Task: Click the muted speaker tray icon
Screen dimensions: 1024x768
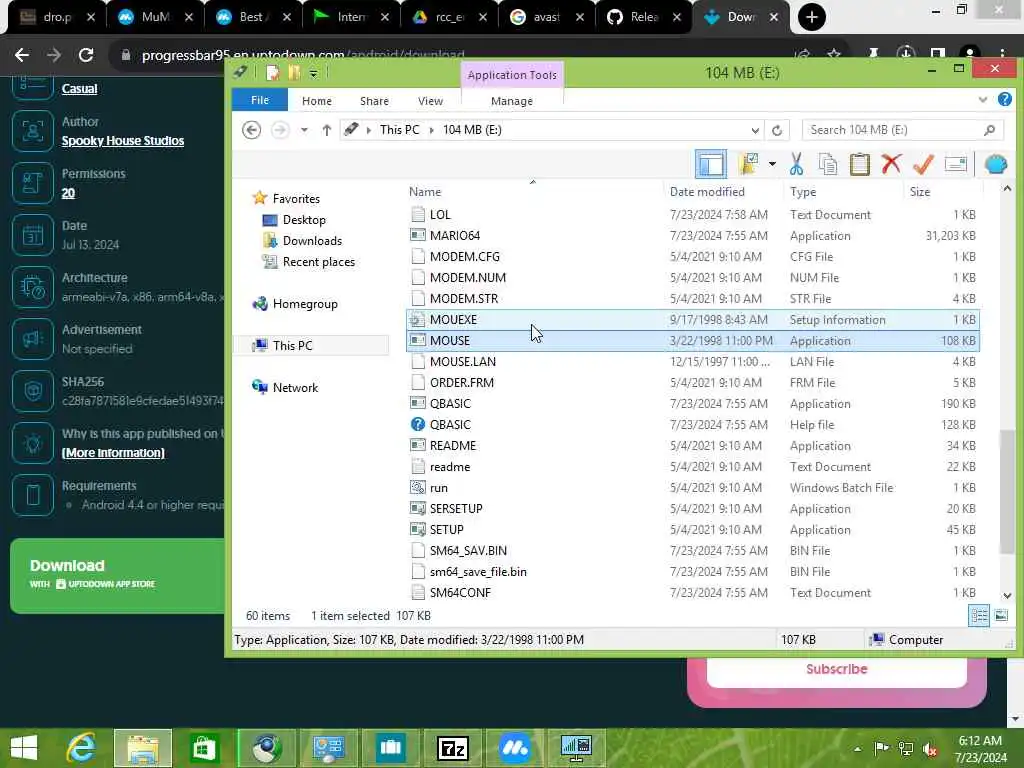Action: click(930, 748)
